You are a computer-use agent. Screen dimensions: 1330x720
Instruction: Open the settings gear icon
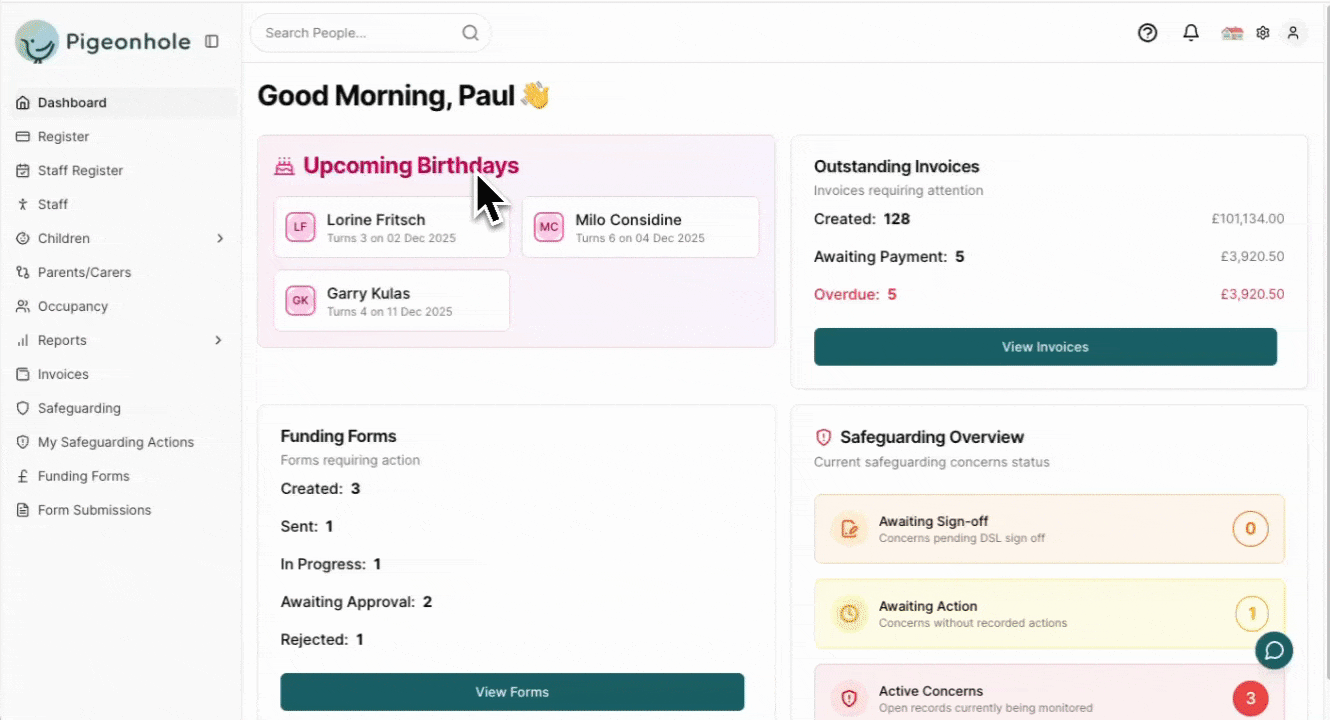point(1263,33)
